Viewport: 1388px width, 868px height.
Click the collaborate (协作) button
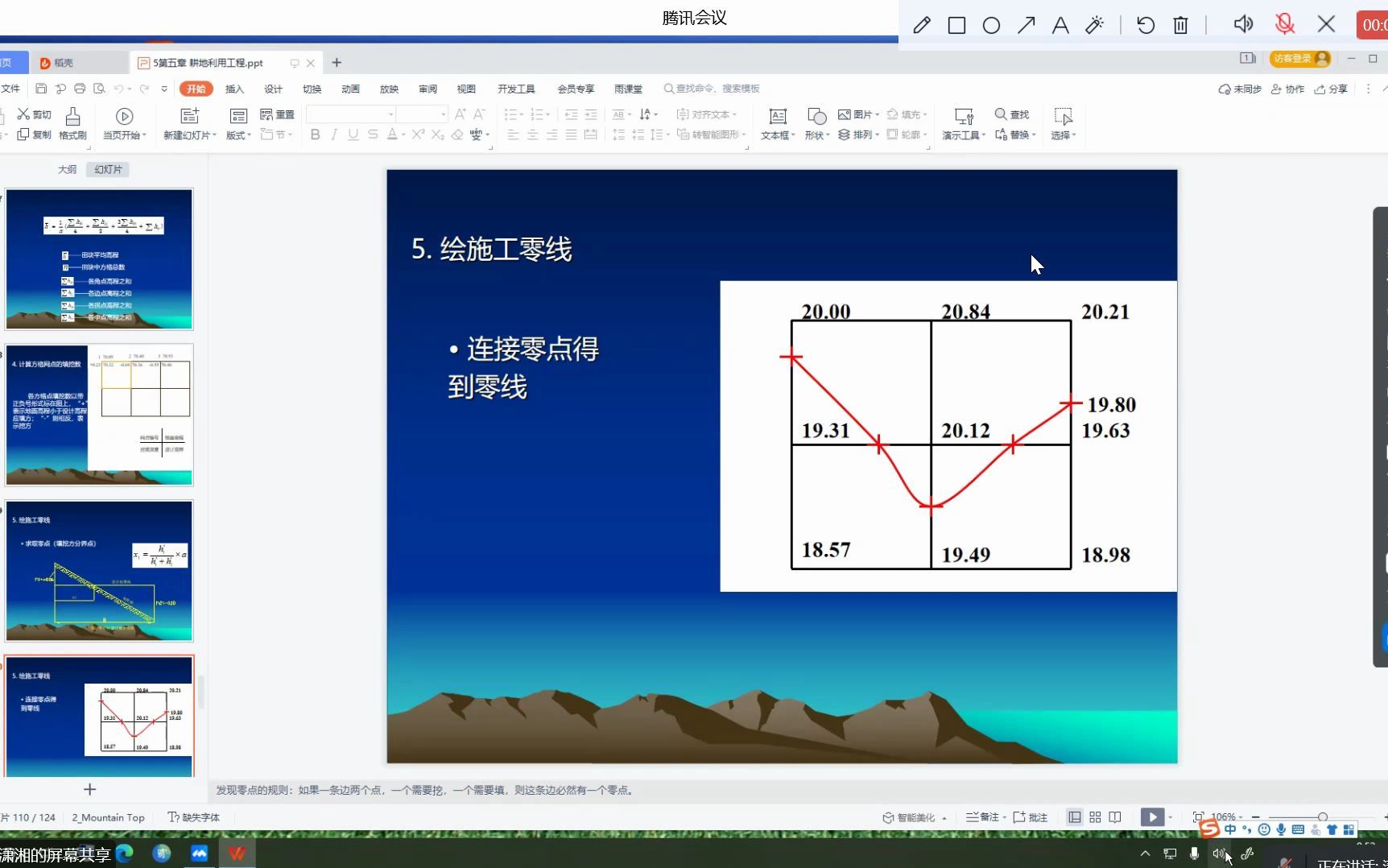pyautogui.click(x=1287, y=89)
